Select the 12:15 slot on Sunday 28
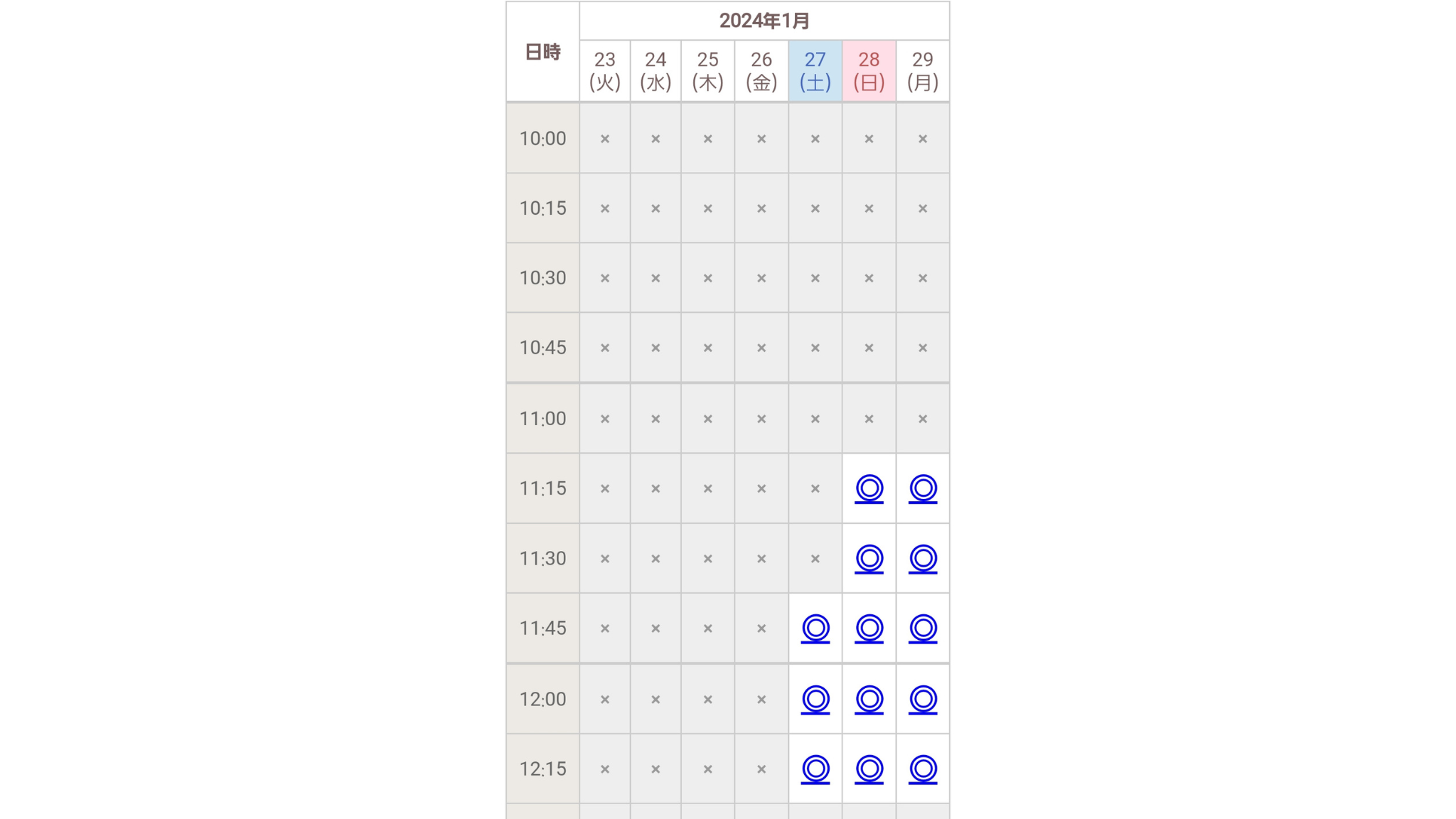The height and width of the screenshot is (819, 1456). [x=869, y=769]
